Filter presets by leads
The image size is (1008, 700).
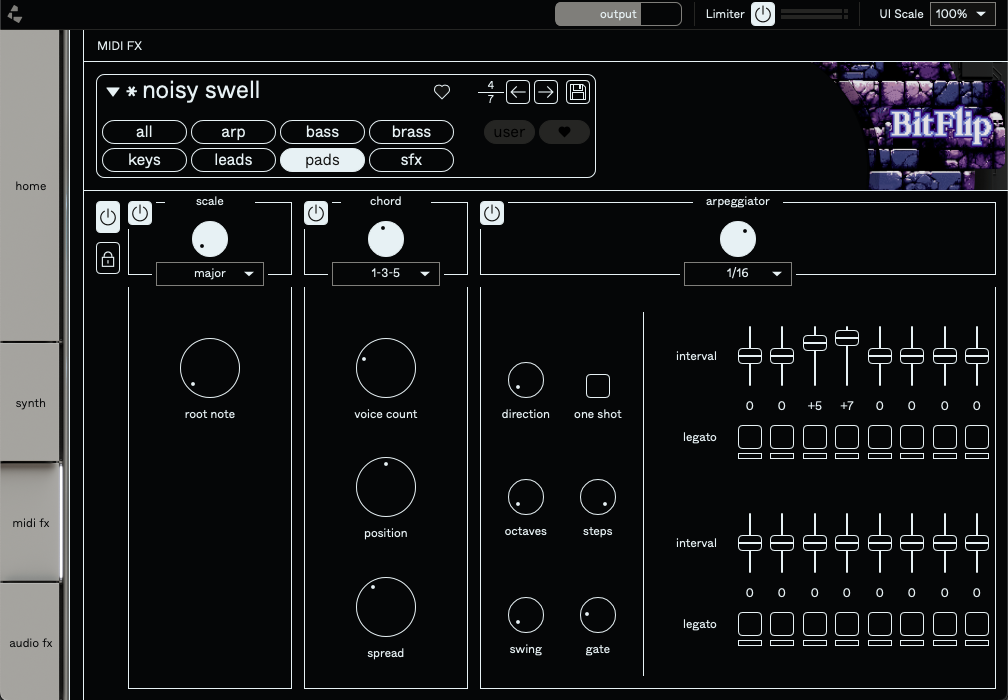pos(233,160)
